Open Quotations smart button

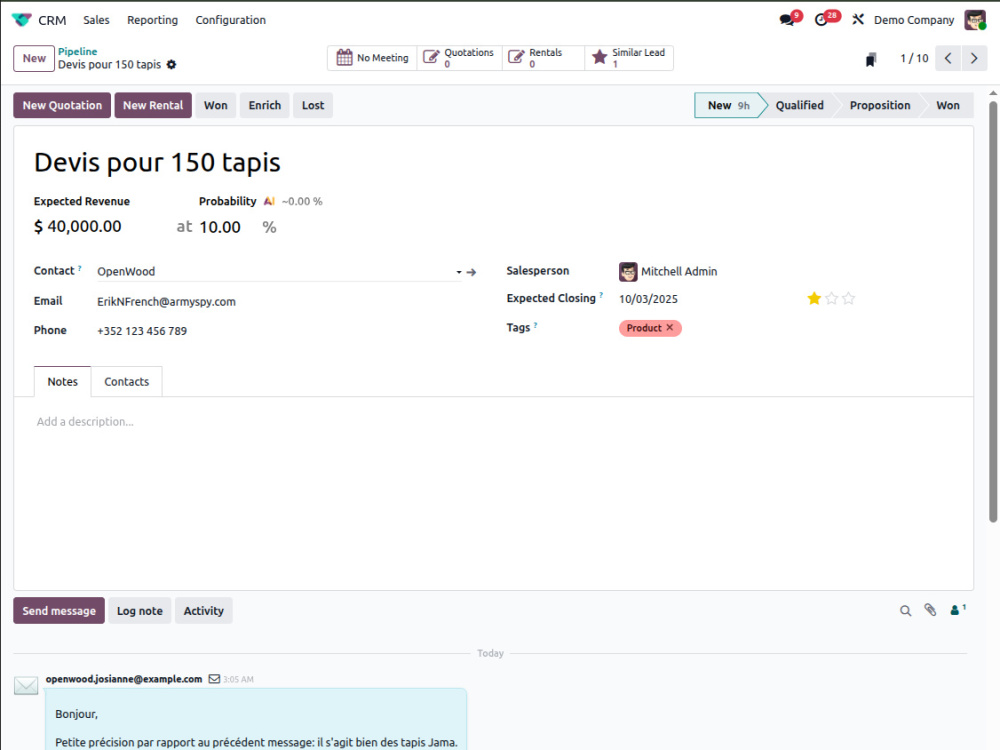click(460, 57)
